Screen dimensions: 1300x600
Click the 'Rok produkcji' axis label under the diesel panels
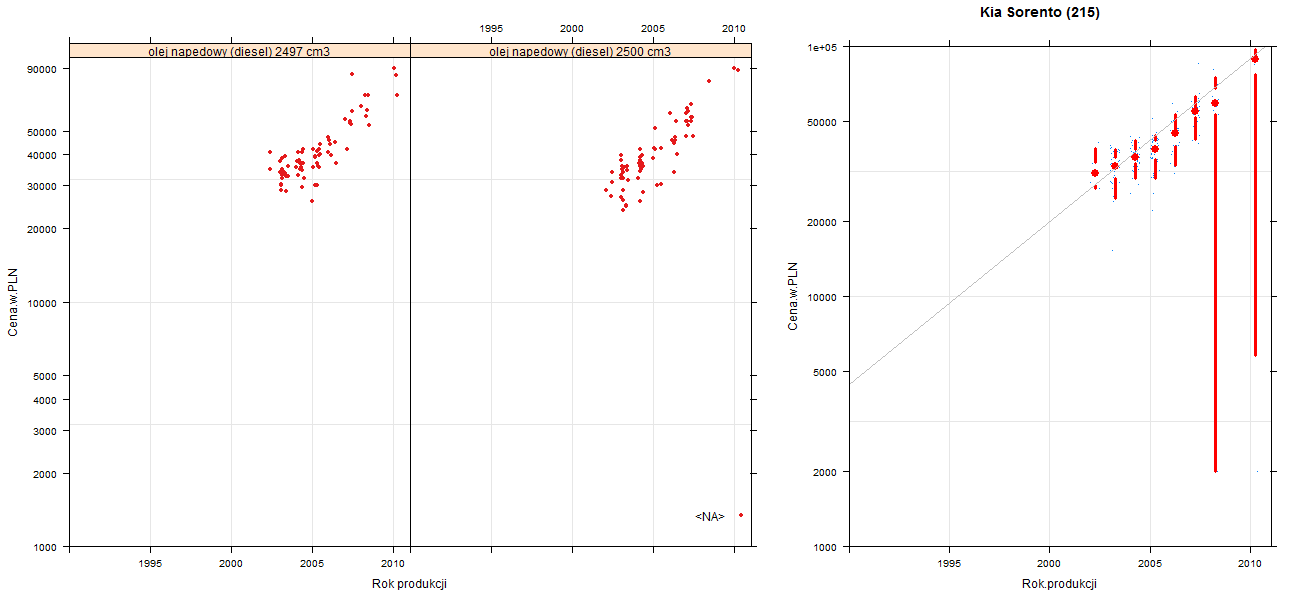pos(409,583)
